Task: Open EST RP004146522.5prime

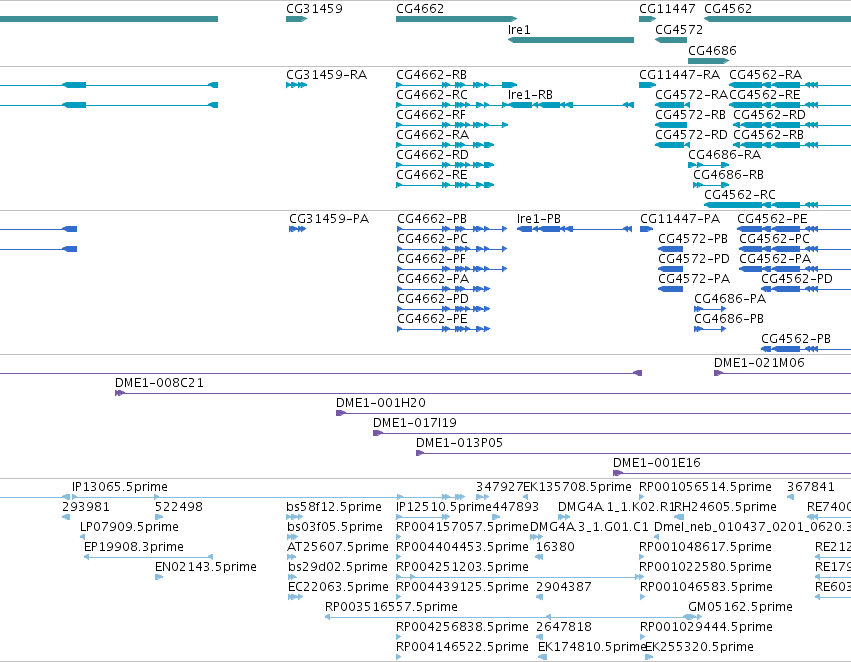Action: [x=462, y=647]
